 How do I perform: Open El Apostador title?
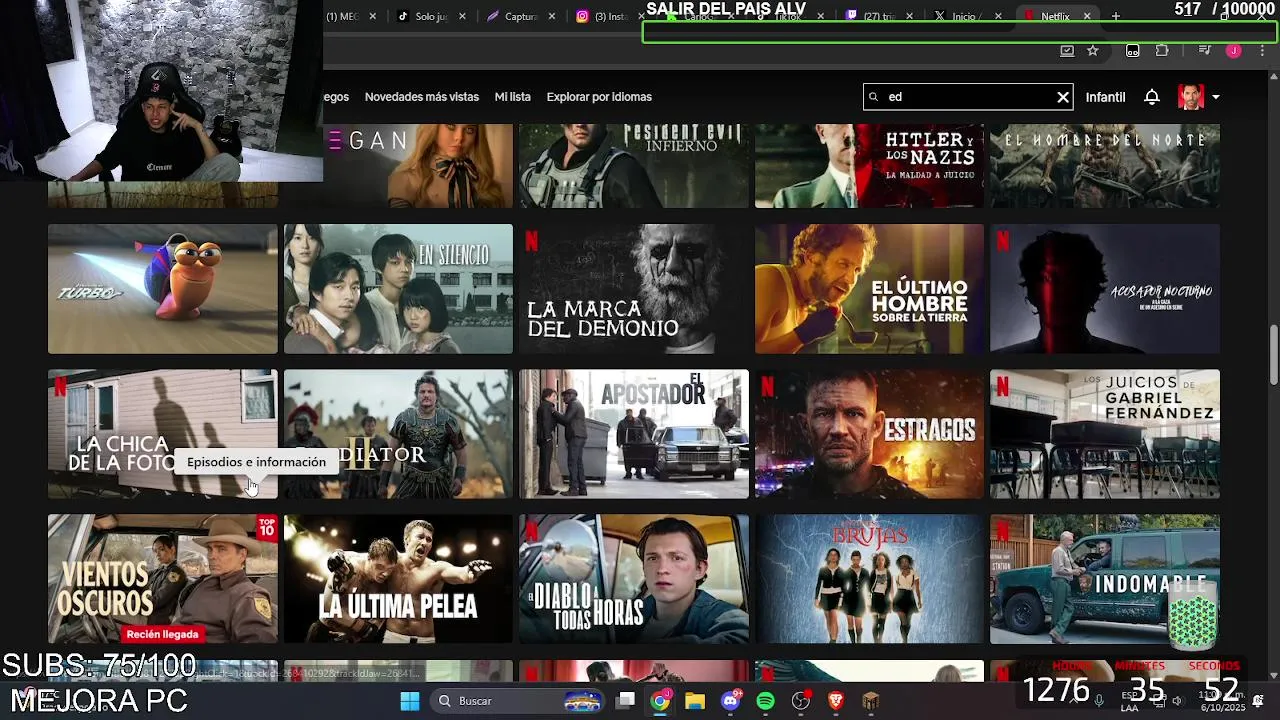(634, 434)
